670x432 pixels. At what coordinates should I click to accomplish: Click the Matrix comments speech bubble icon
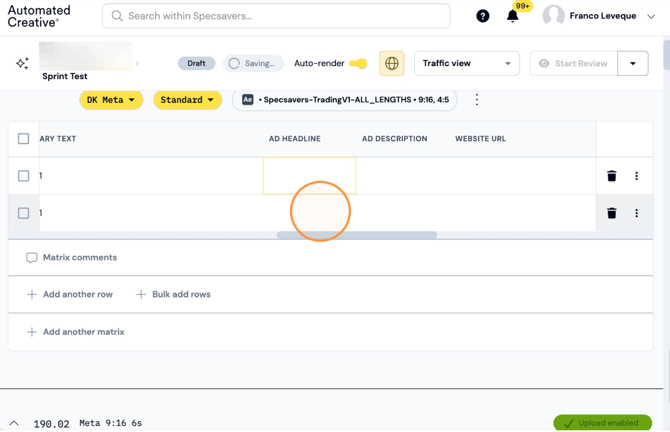(32, 258)
